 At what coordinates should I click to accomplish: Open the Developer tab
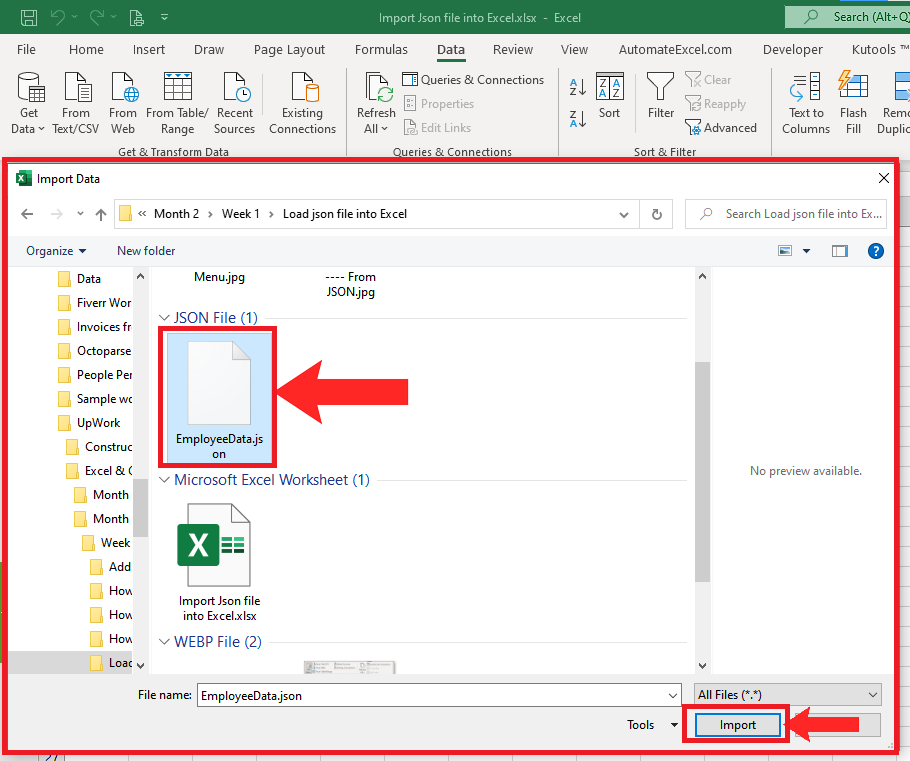click(792, 49)
